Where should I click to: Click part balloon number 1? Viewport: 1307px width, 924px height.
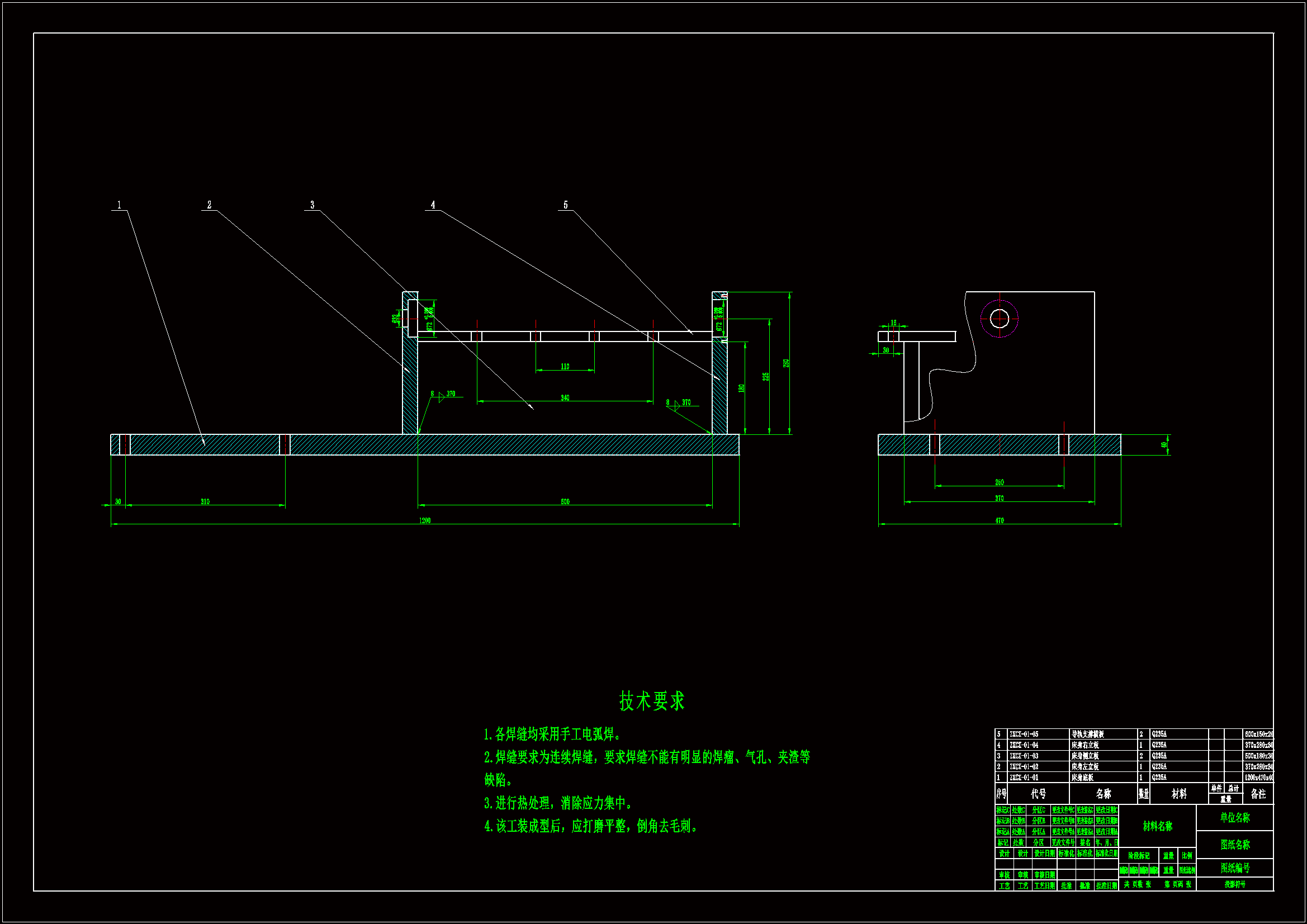[x=119, y=205]
